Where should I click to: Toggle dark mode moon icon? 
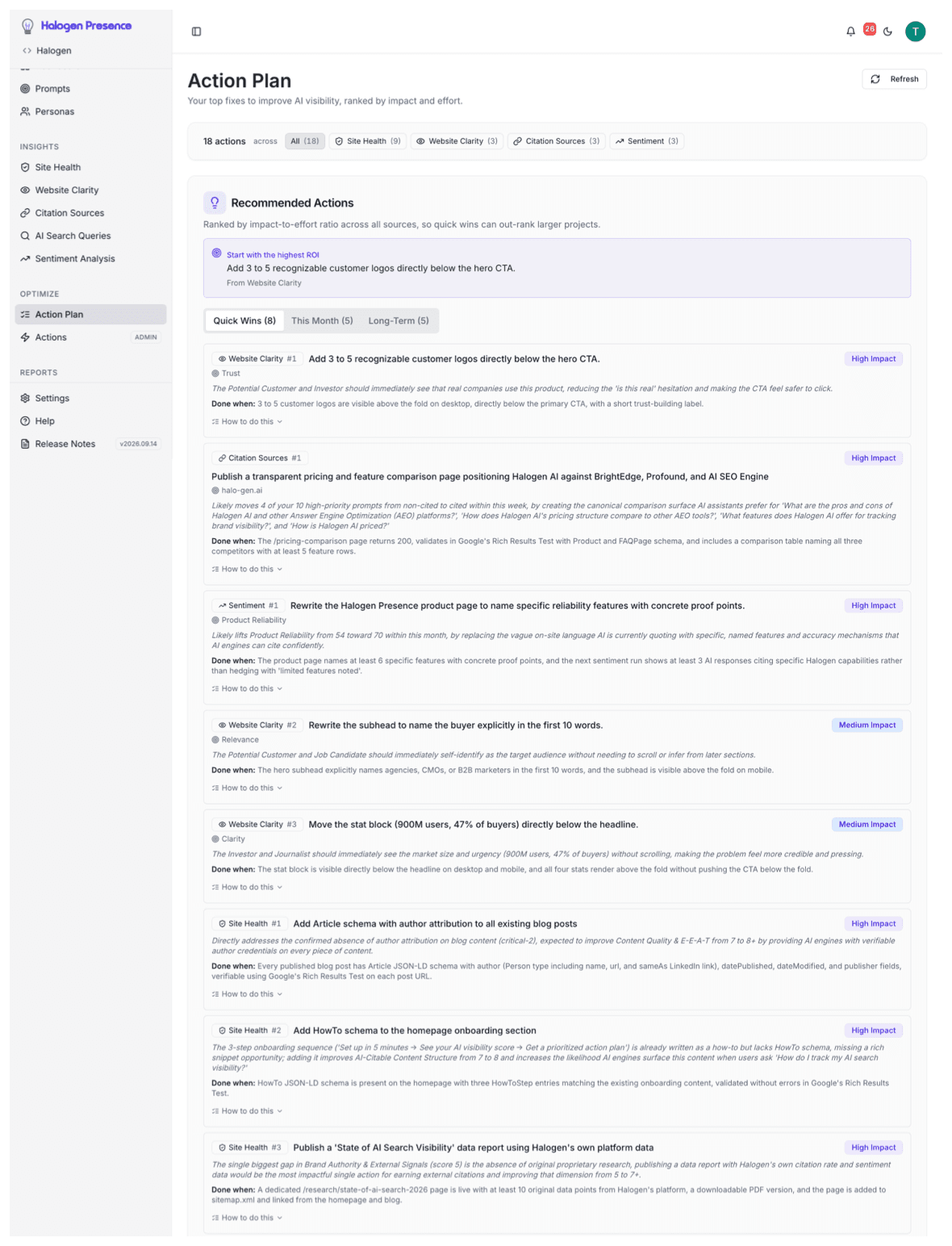click(887, 31)
